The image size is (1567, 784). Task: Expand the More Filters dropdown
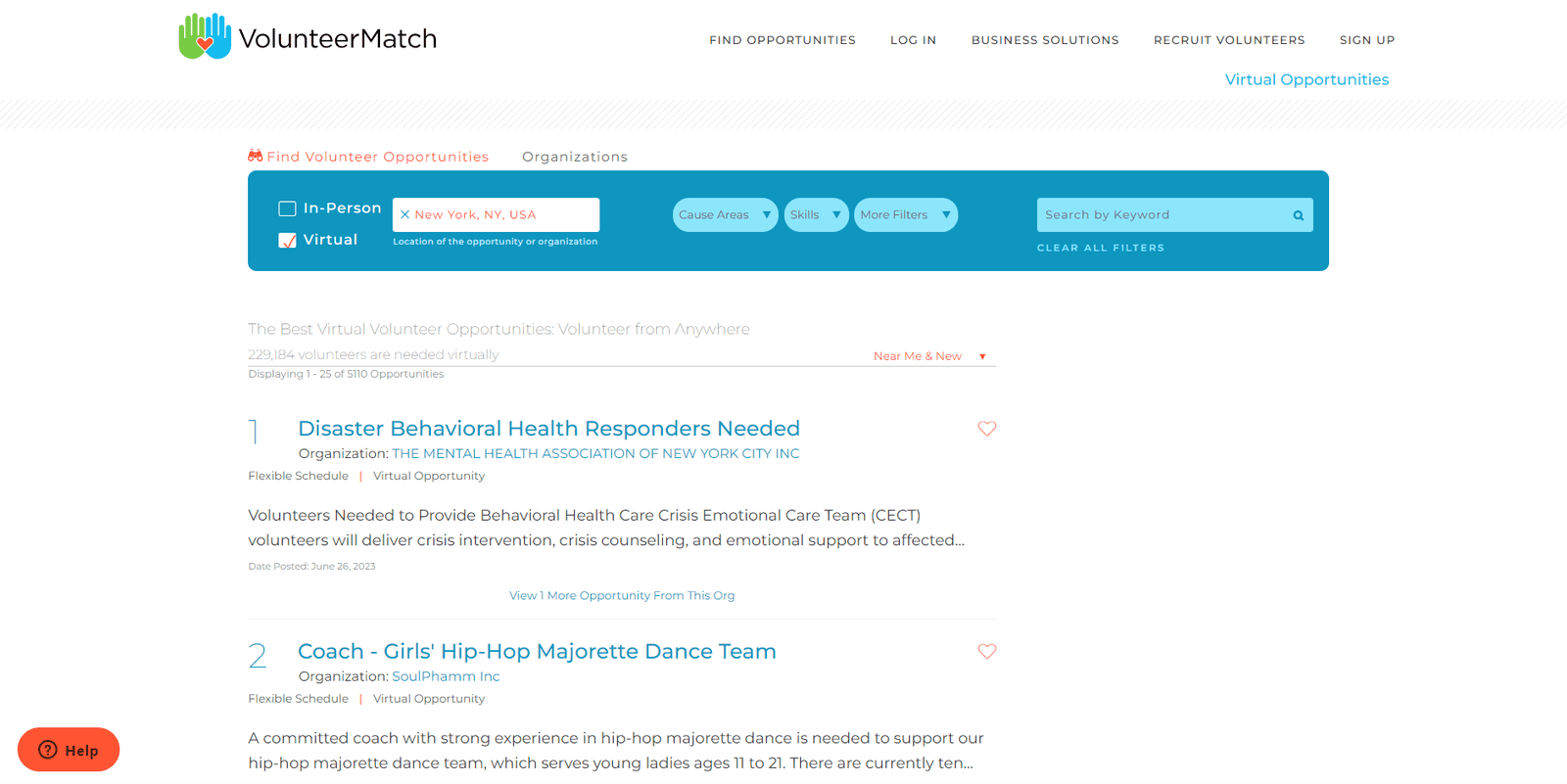[x=906, y=215]
